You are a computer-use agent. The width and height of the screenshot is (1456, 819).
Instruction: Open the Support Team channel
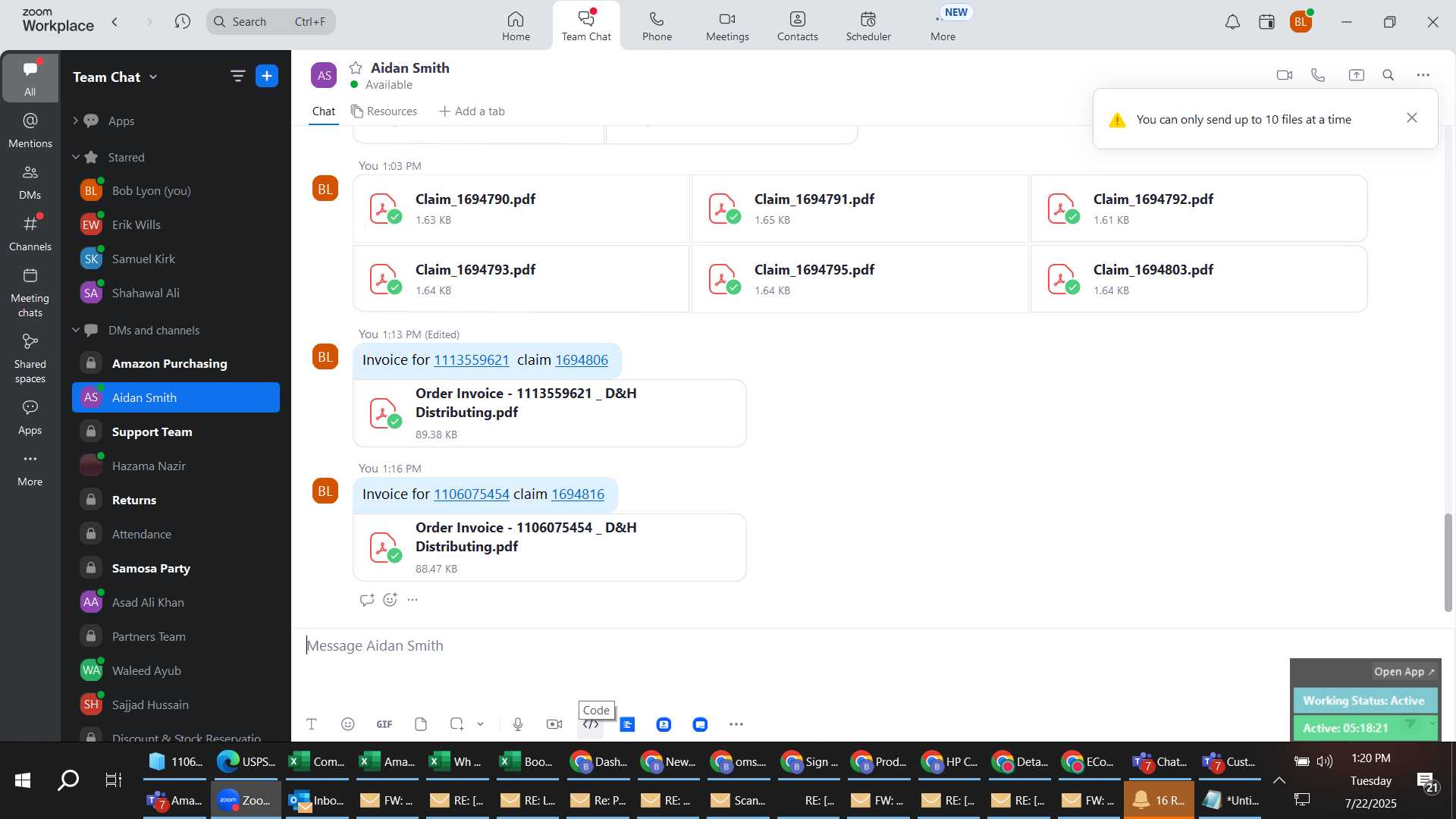(x=176, y=431)
